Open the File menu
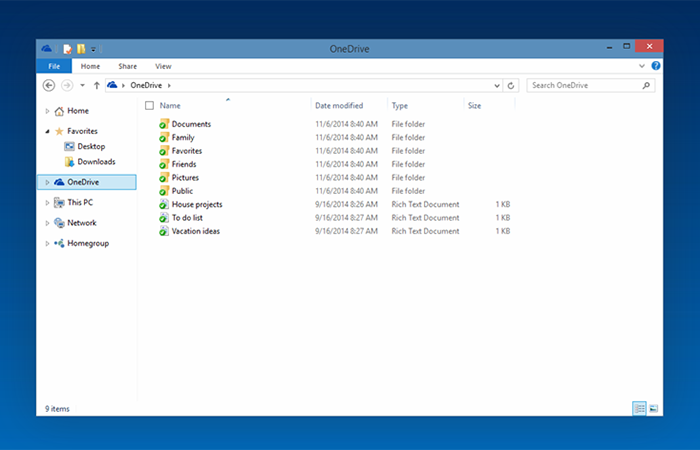Image resolution: width=700 pixels, height=450 pixels. (54, 66)
